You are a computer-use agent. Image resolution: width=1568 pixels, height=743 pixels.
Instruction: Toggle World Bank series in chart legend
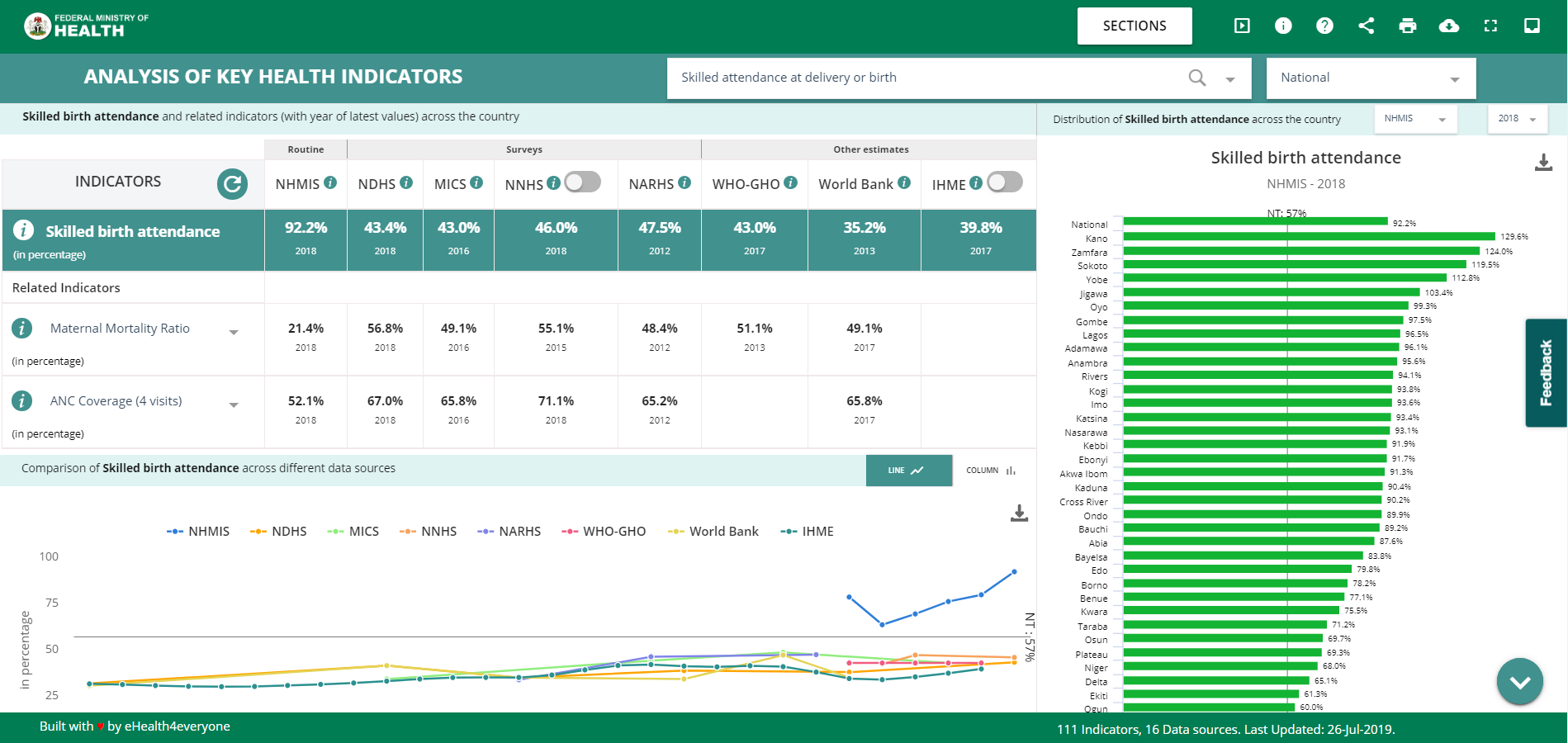pos(713,532)
